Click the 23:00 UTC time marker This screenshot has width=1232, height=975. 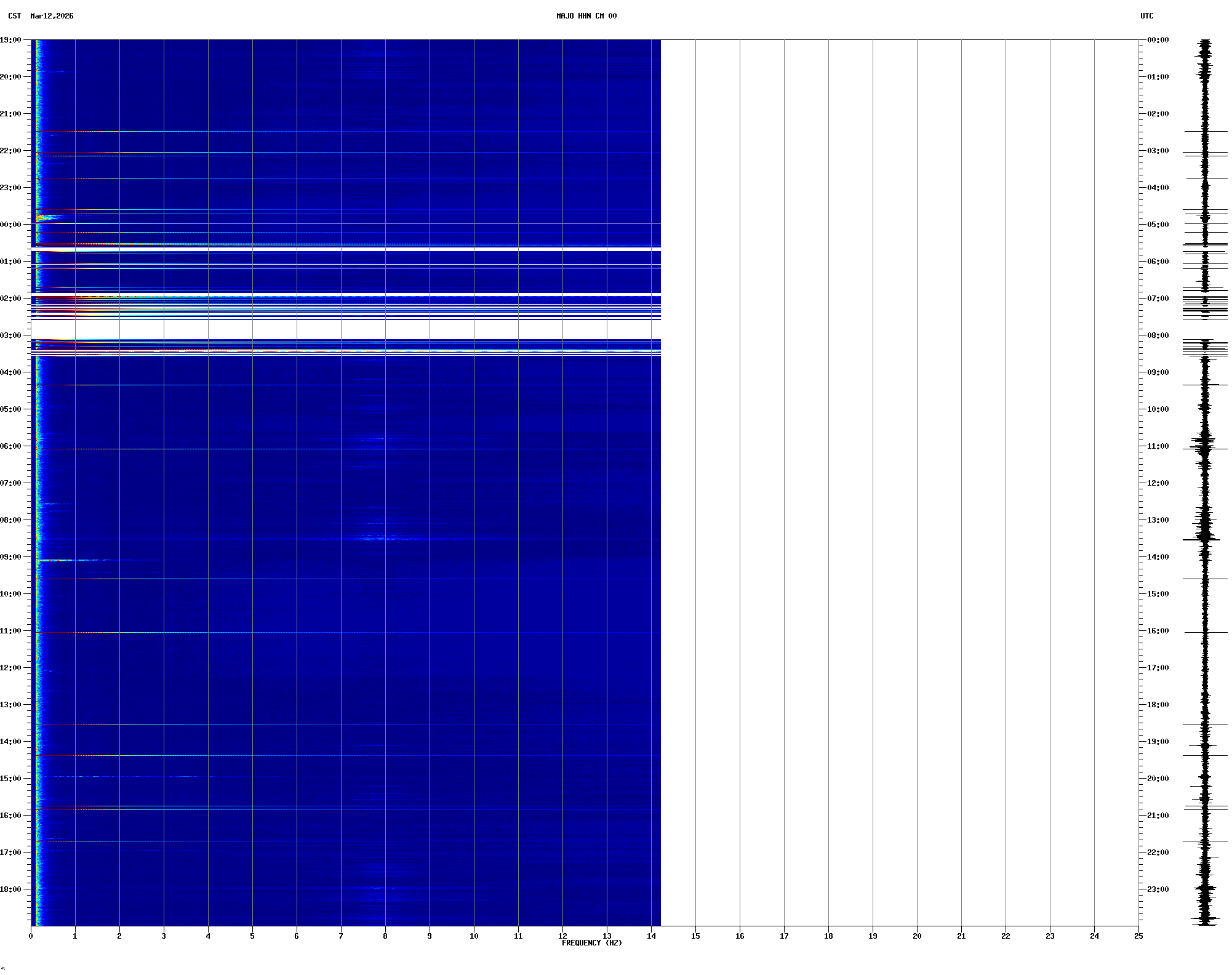tap(1158, 889)
